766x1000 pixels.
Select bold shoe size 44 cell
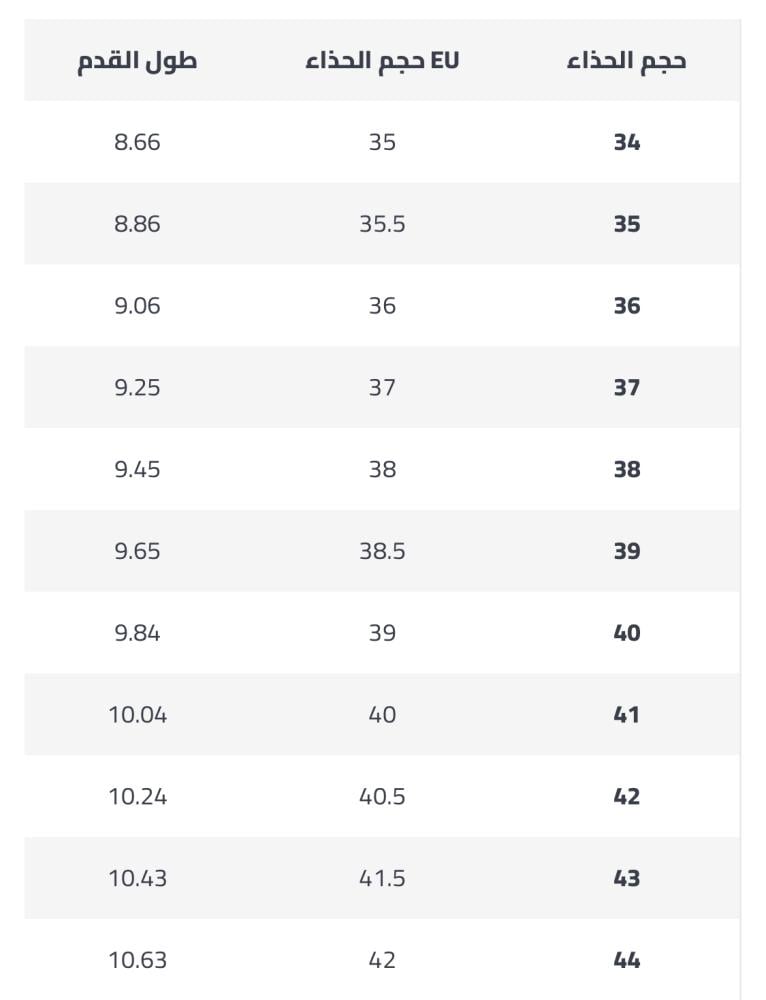pyautogui.click(x=626, y=960)
